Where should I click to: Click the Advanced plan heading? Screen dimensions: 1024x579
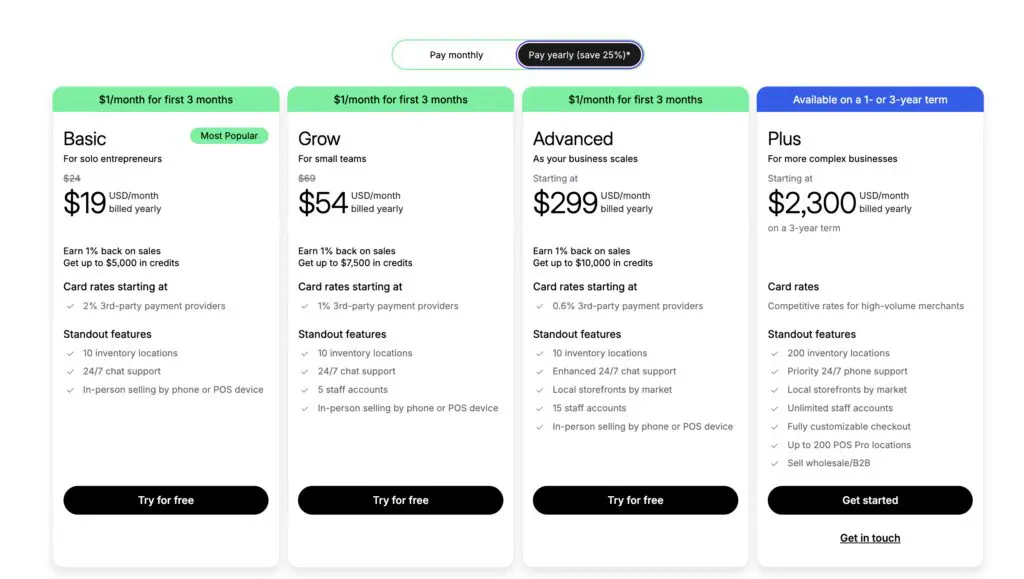[573, 139]
